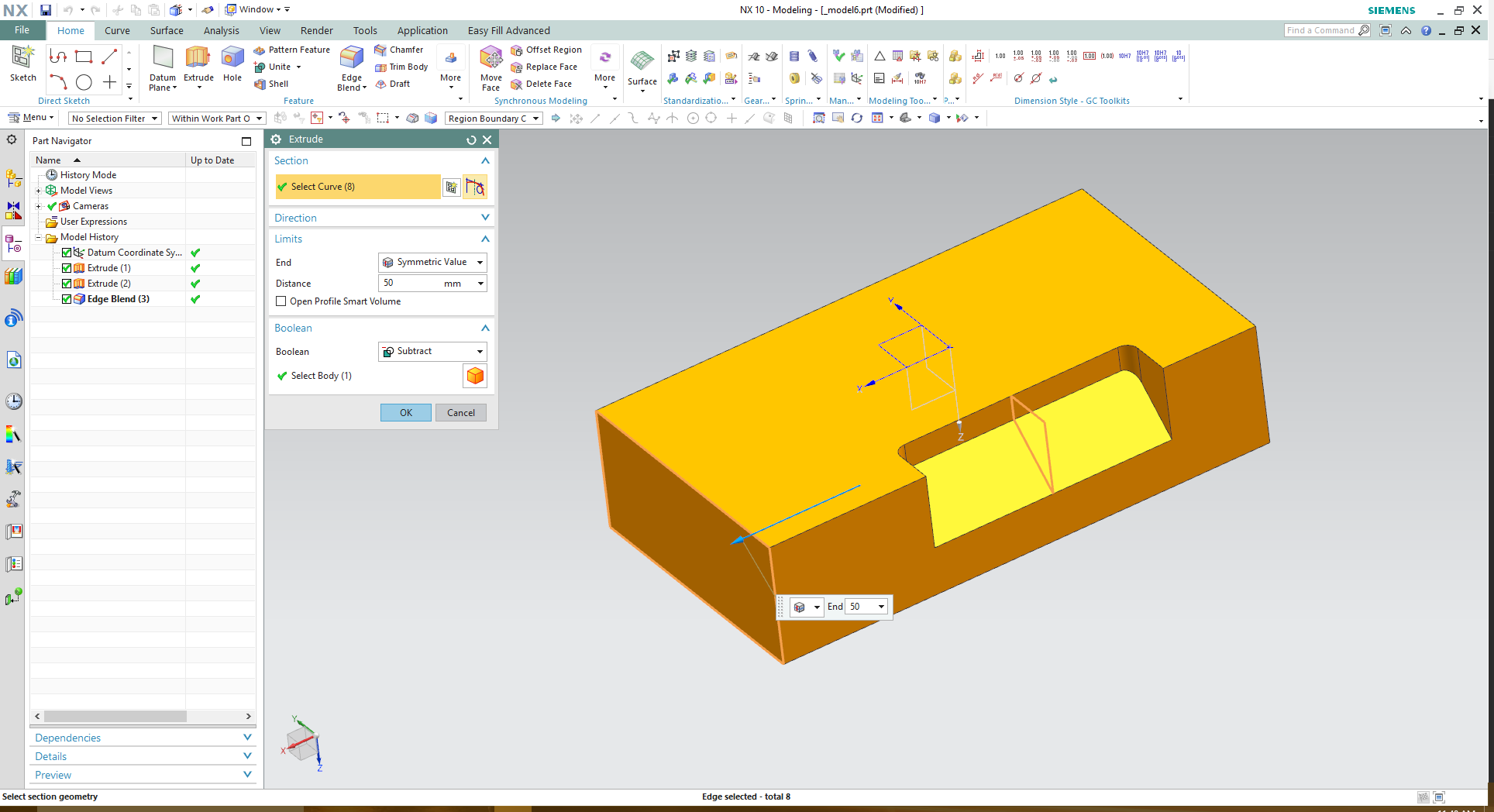Click the Select Curve (8) field
1494x812 pixels.
coord(358,187)
